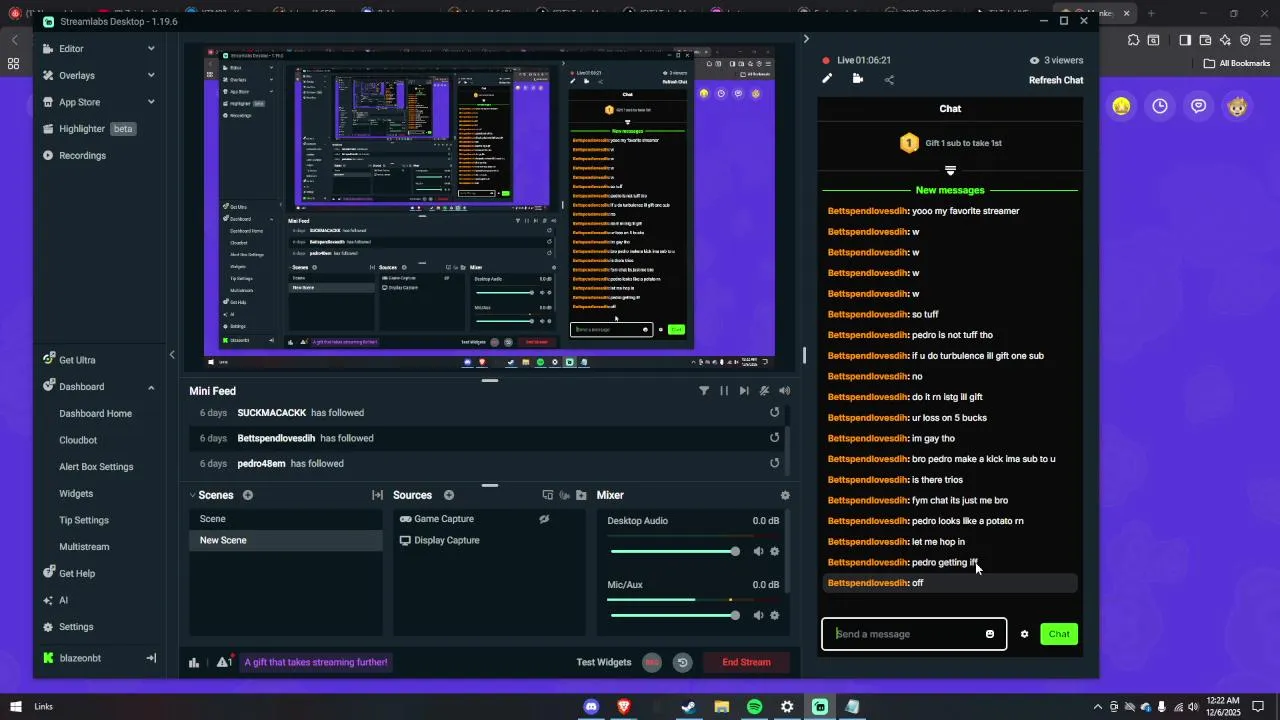
Task: Toggle the replay buffer button
Action: point(683,662)
